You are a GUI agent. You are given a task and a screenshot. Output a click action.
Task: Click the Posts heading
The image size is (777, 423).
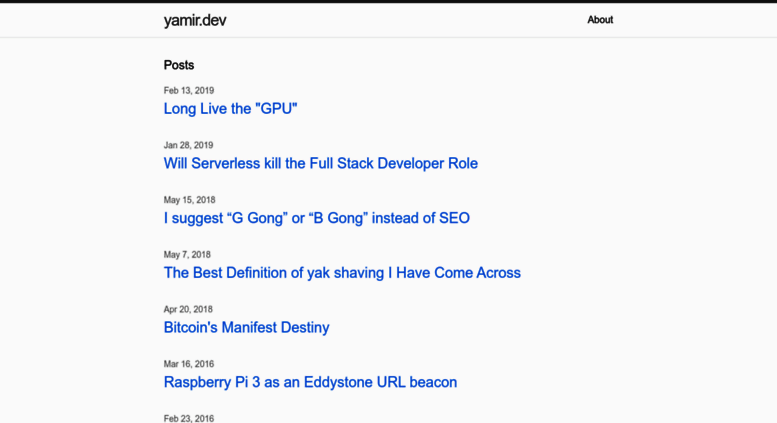pos(179,65)
